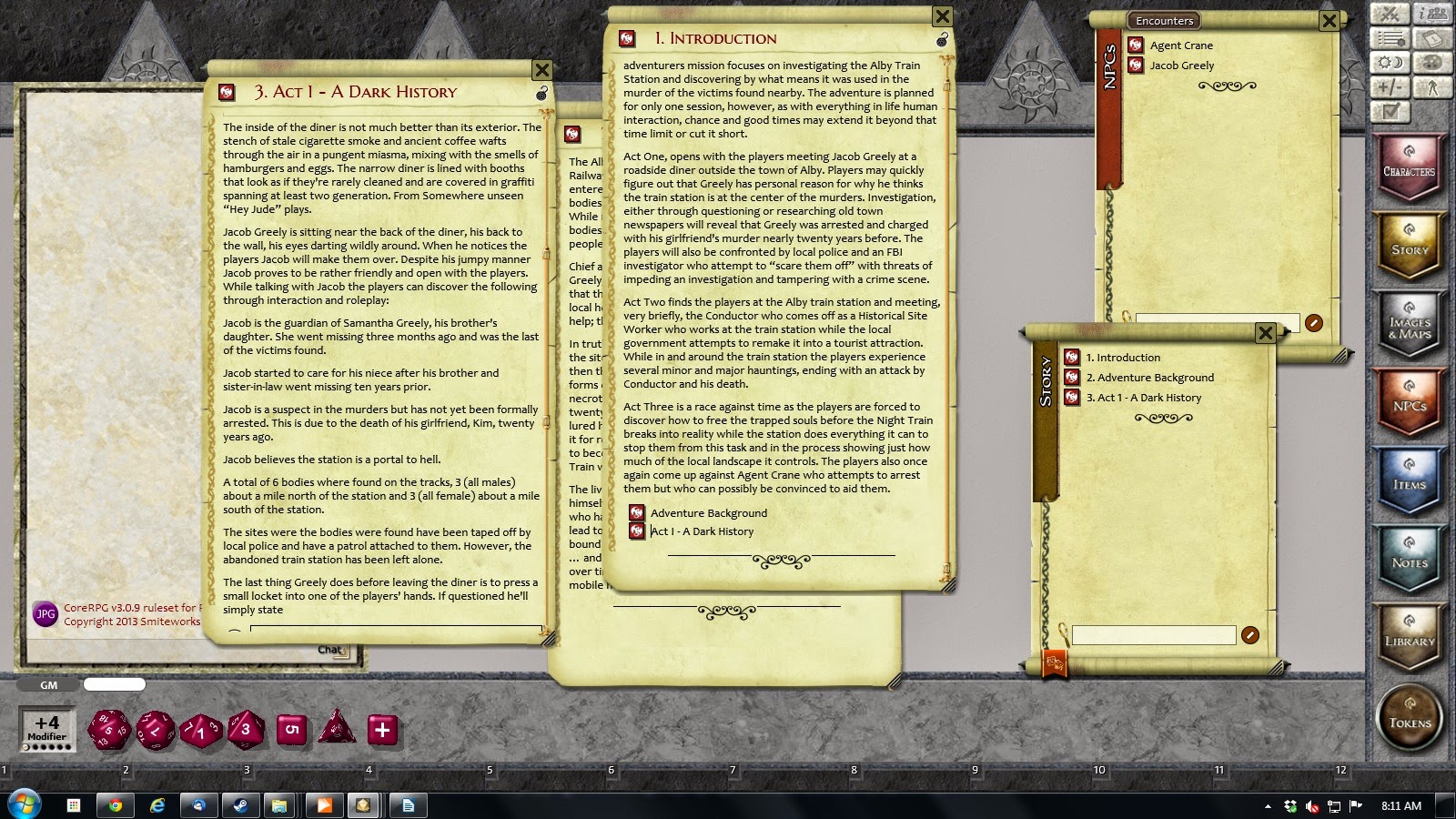Click link icon beside 2. Adventure Background
The width and height of the screenshot is (1456, 819).
[1072, 378]
